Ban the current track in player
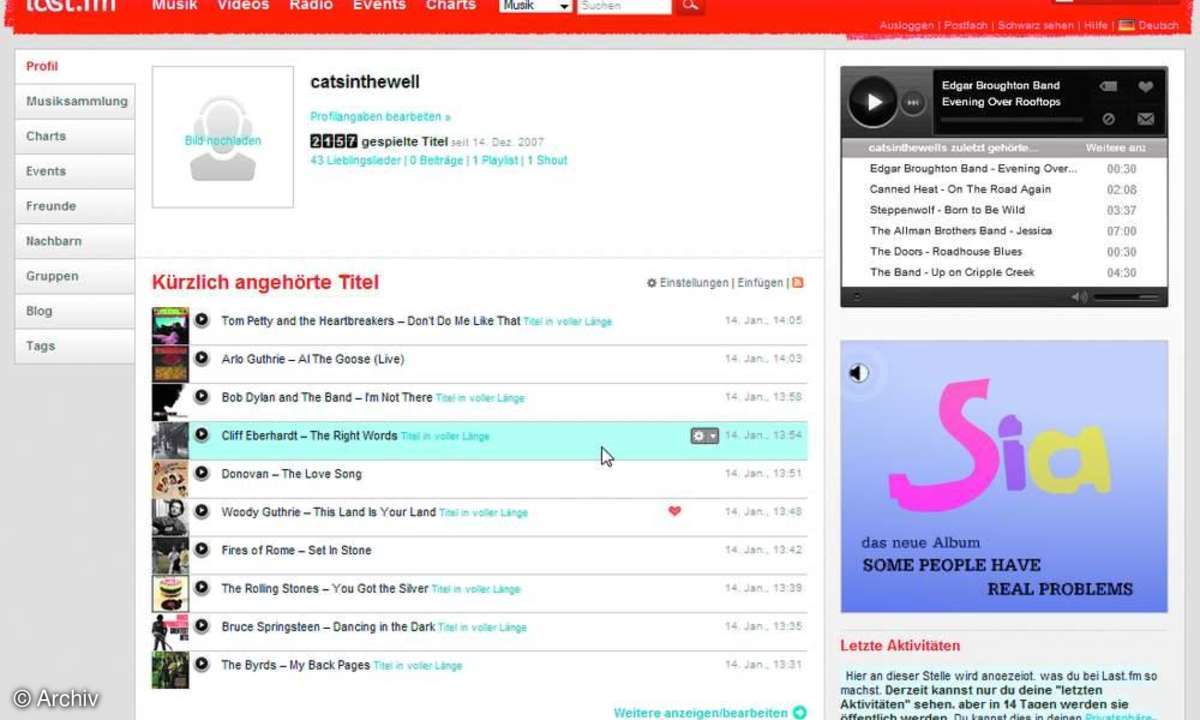 [1108, 118]
